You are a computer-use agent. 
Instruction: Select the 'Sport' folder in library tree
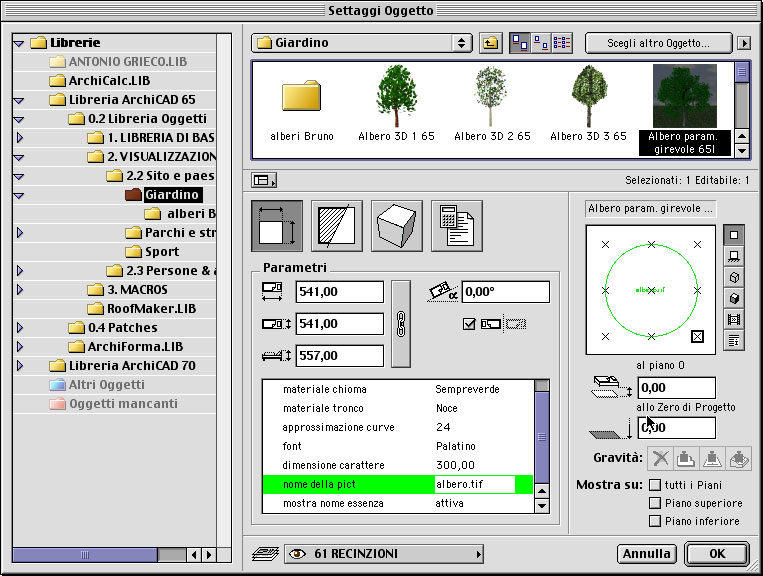pos(161,251)
